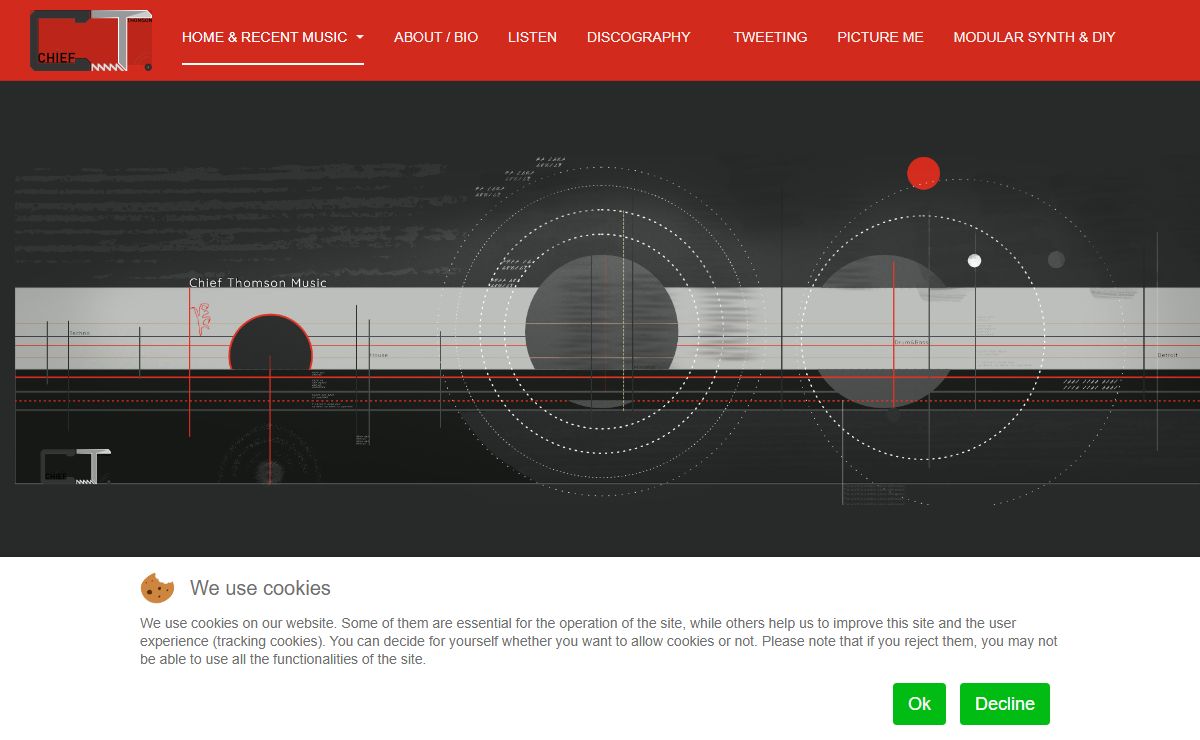Open the Home & Recent Music menu
The width and height of the screenshot is (1200, 740).
coord(264,37)
